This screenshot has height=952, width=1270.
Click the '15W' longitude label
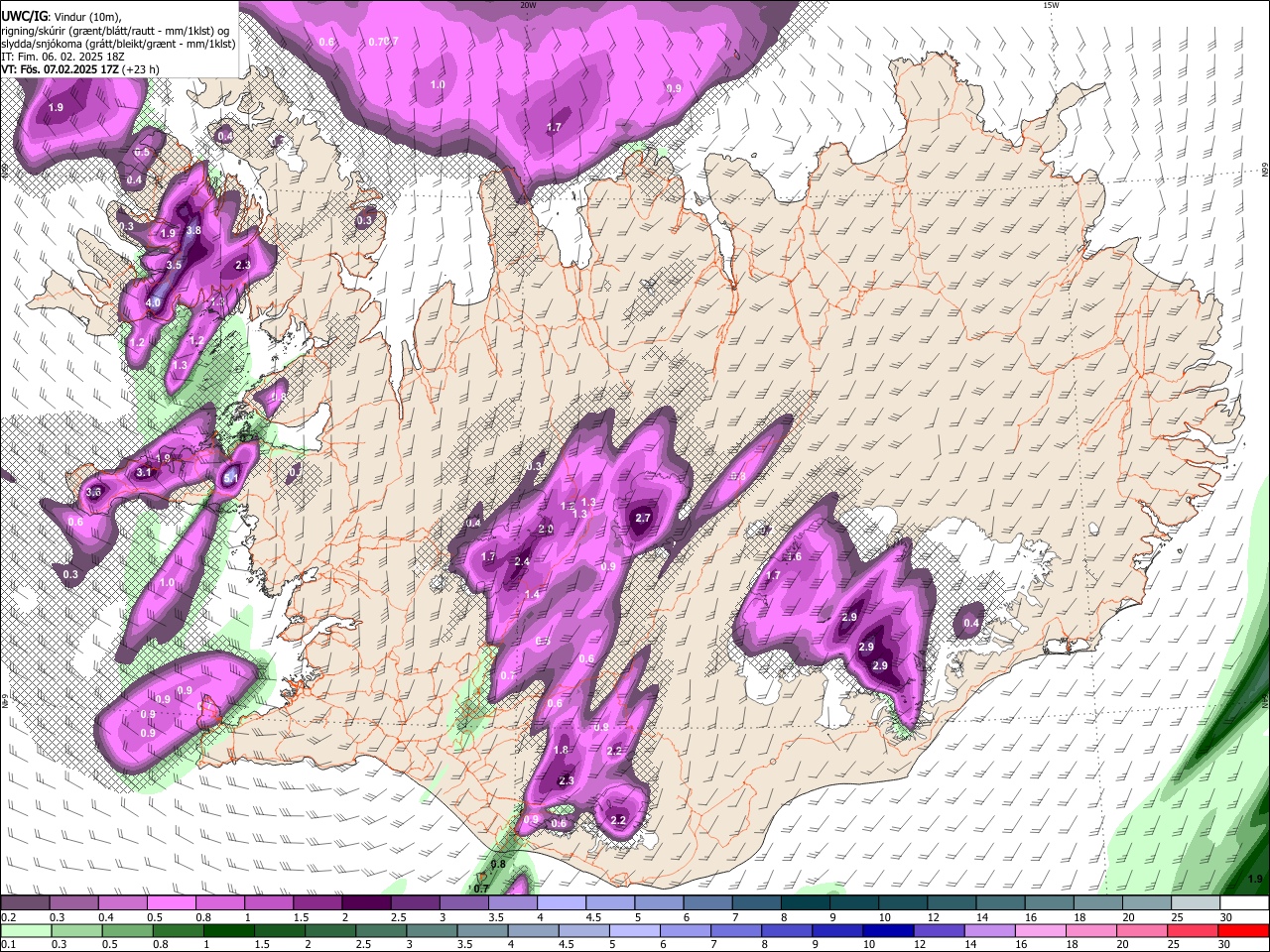pyautogui.click(x=1051, y=5)
